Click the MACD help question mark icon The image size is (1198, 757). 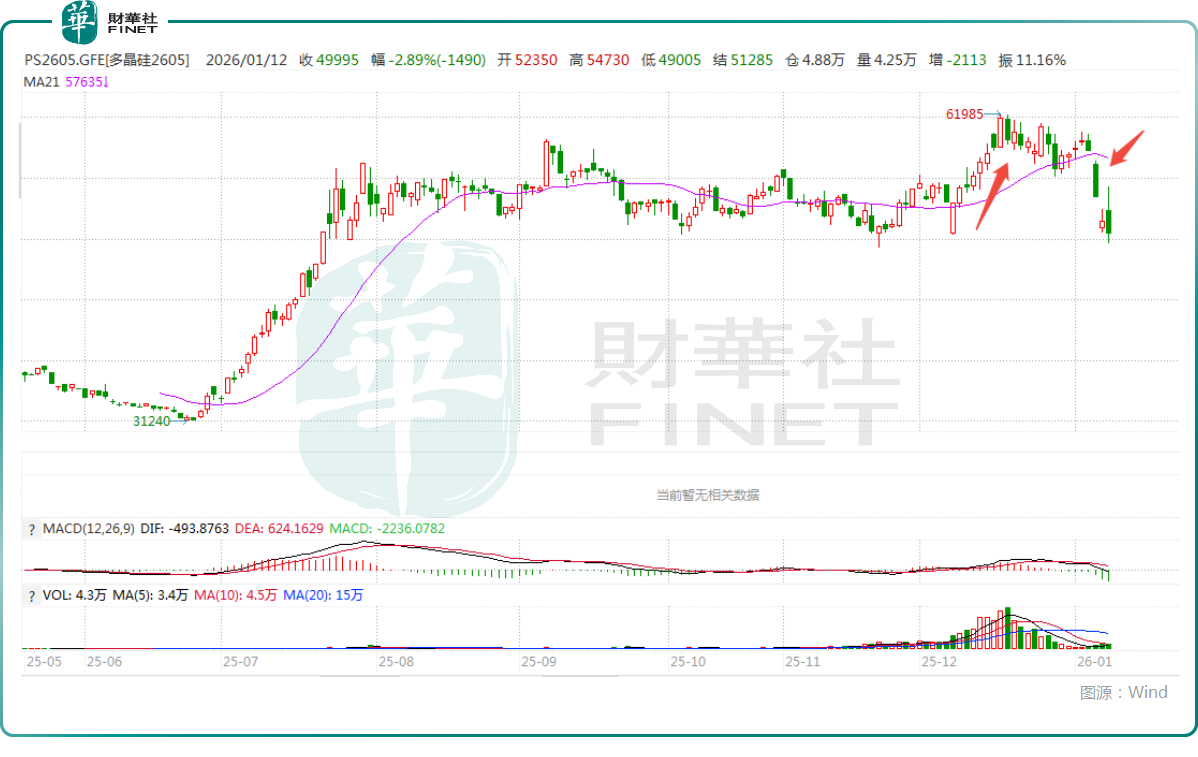coord(32,528)
